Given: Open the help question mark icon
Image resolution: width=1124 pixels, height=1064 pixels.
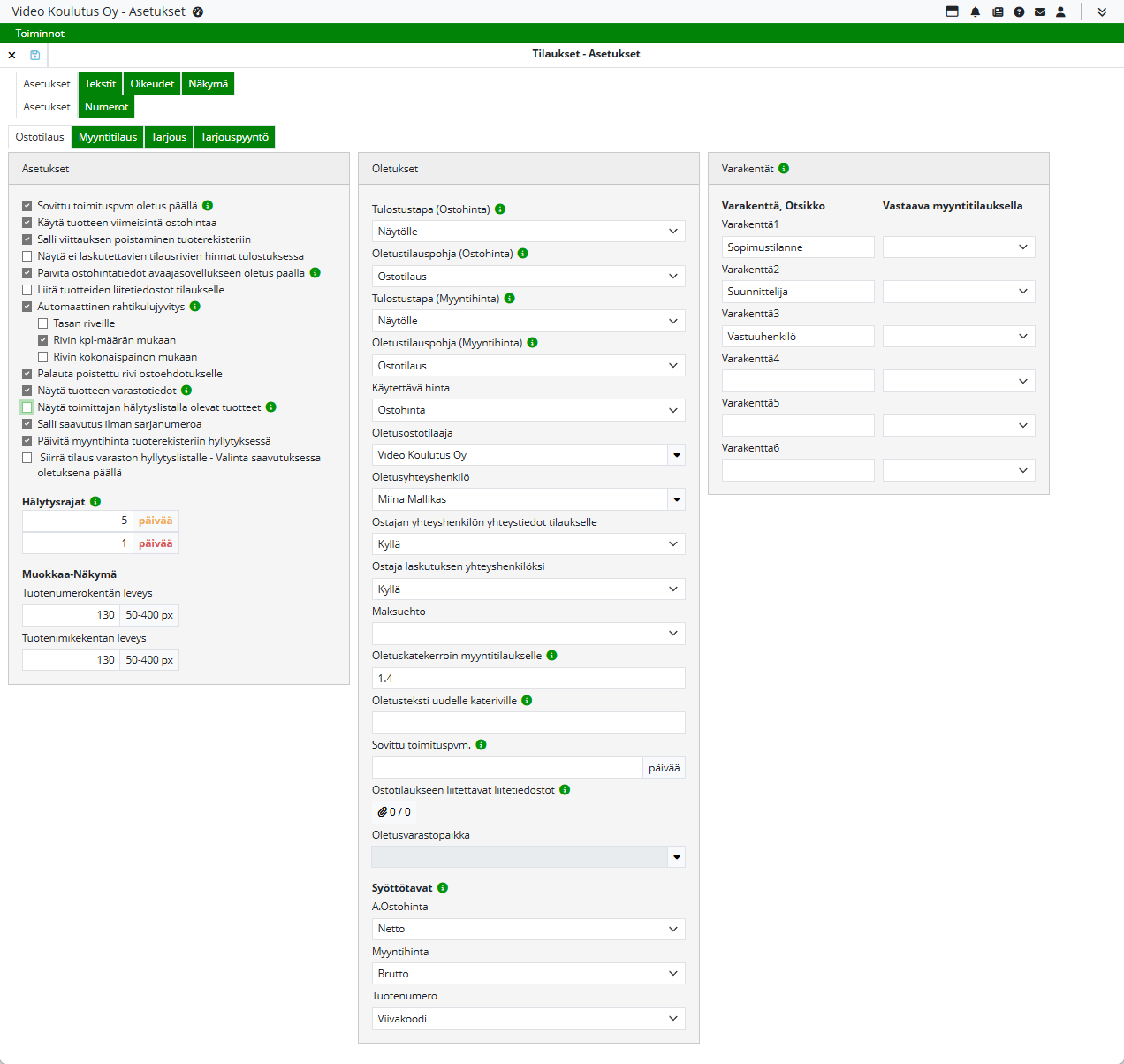Looking at the screenshot, I should tap(1019, 12).
